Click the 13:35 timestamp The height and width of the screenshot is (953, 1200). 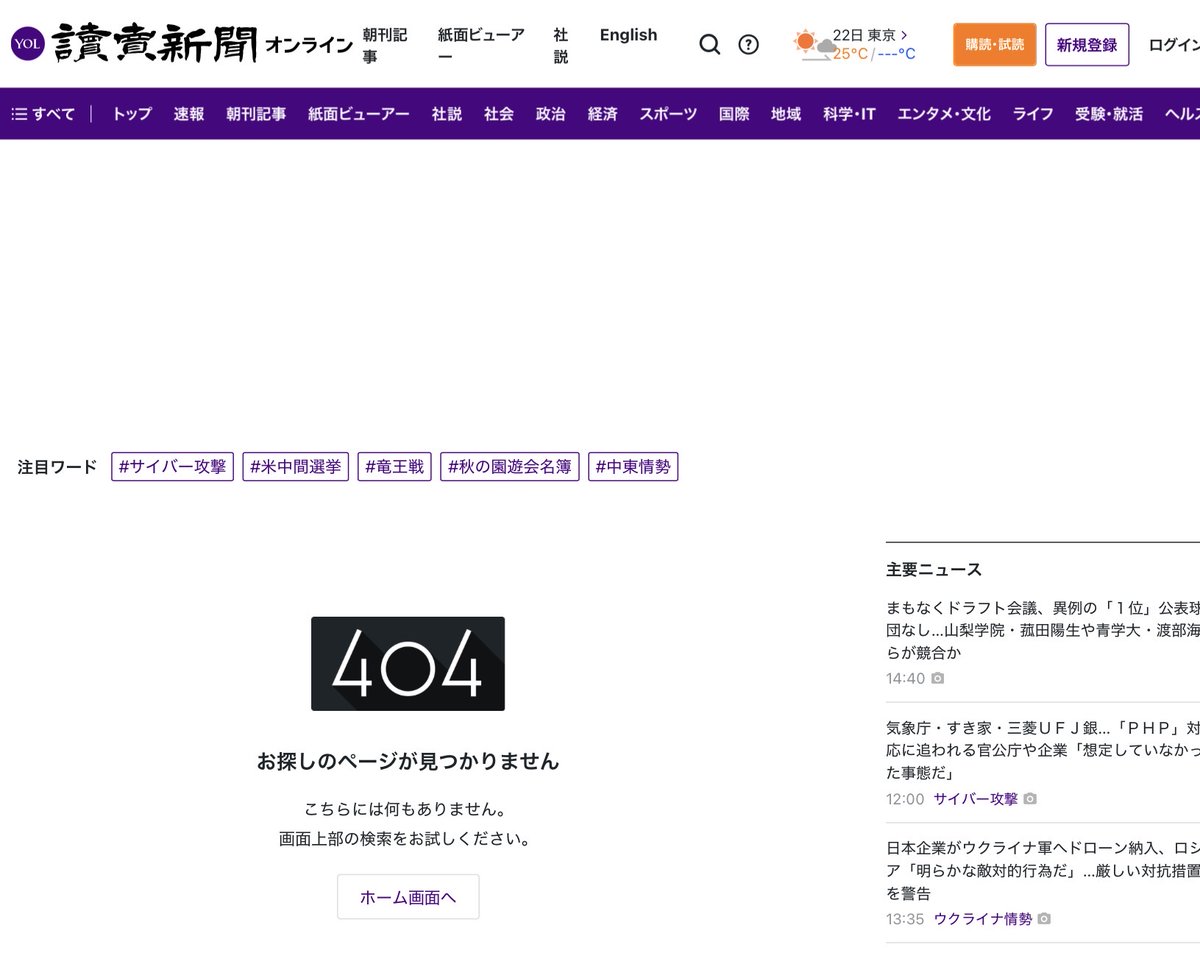pos(905,918)
